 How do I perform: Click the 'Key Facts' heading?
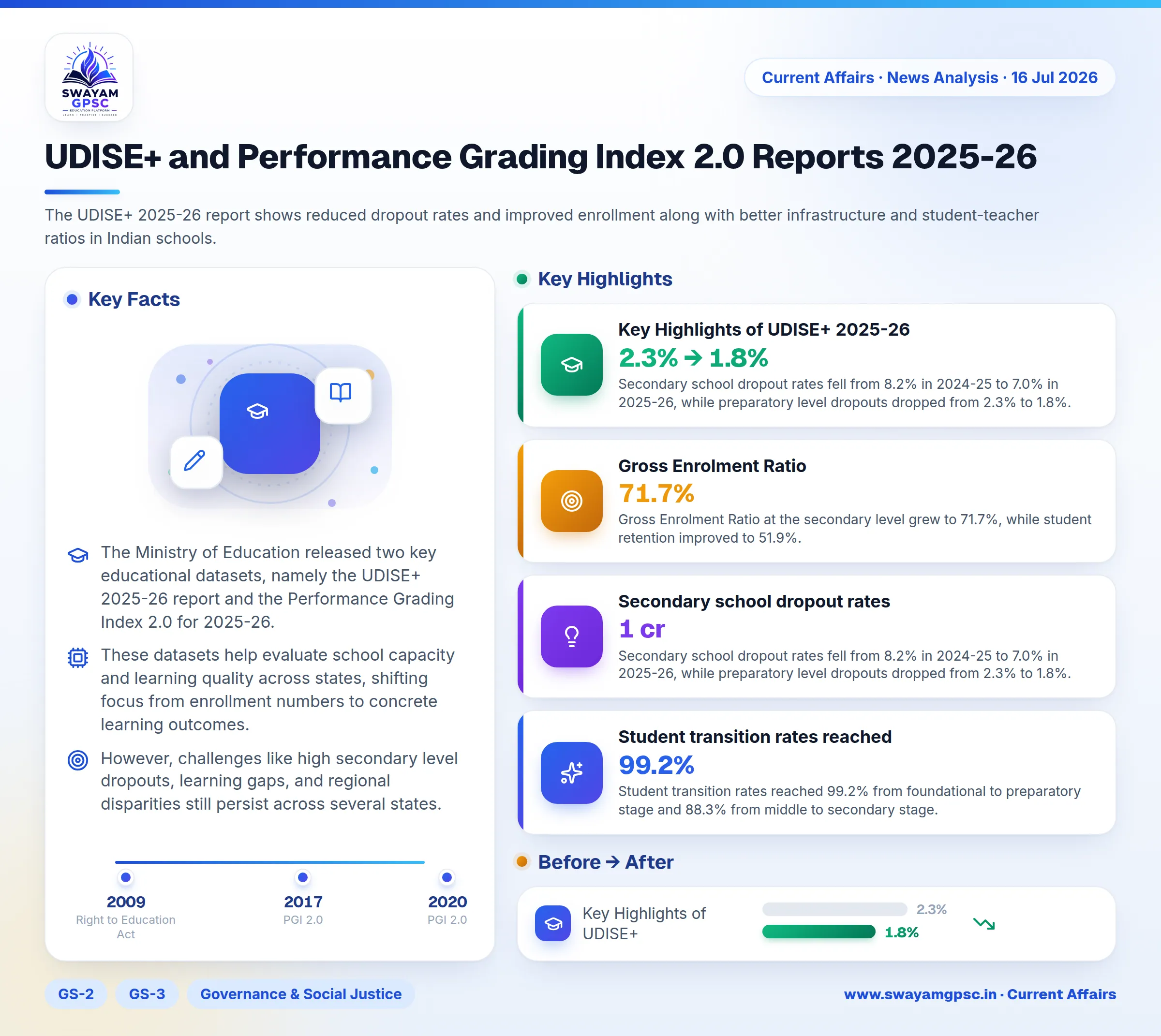click(134, 299)
